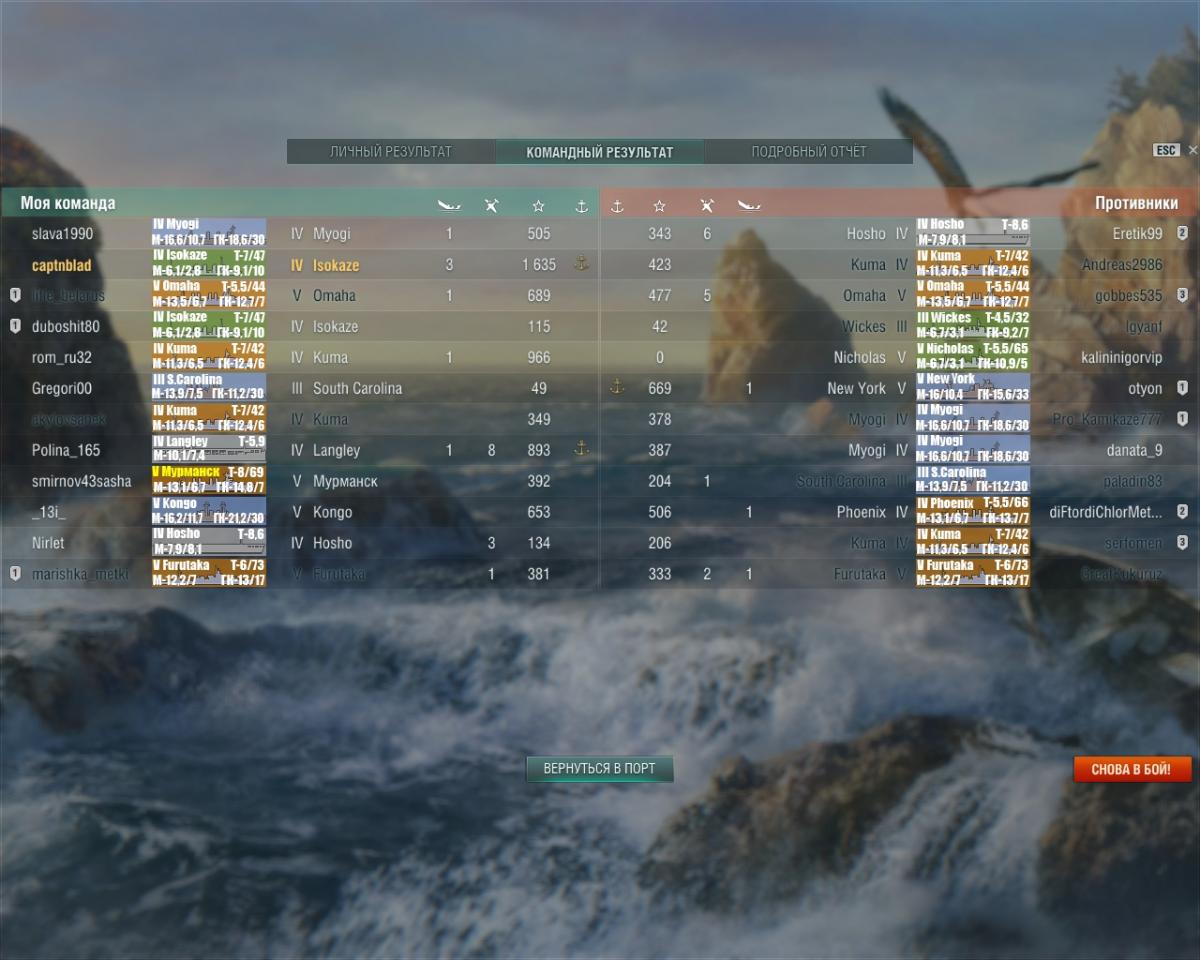Click the enemy team's planes-shot-down icon

[707, 206]
